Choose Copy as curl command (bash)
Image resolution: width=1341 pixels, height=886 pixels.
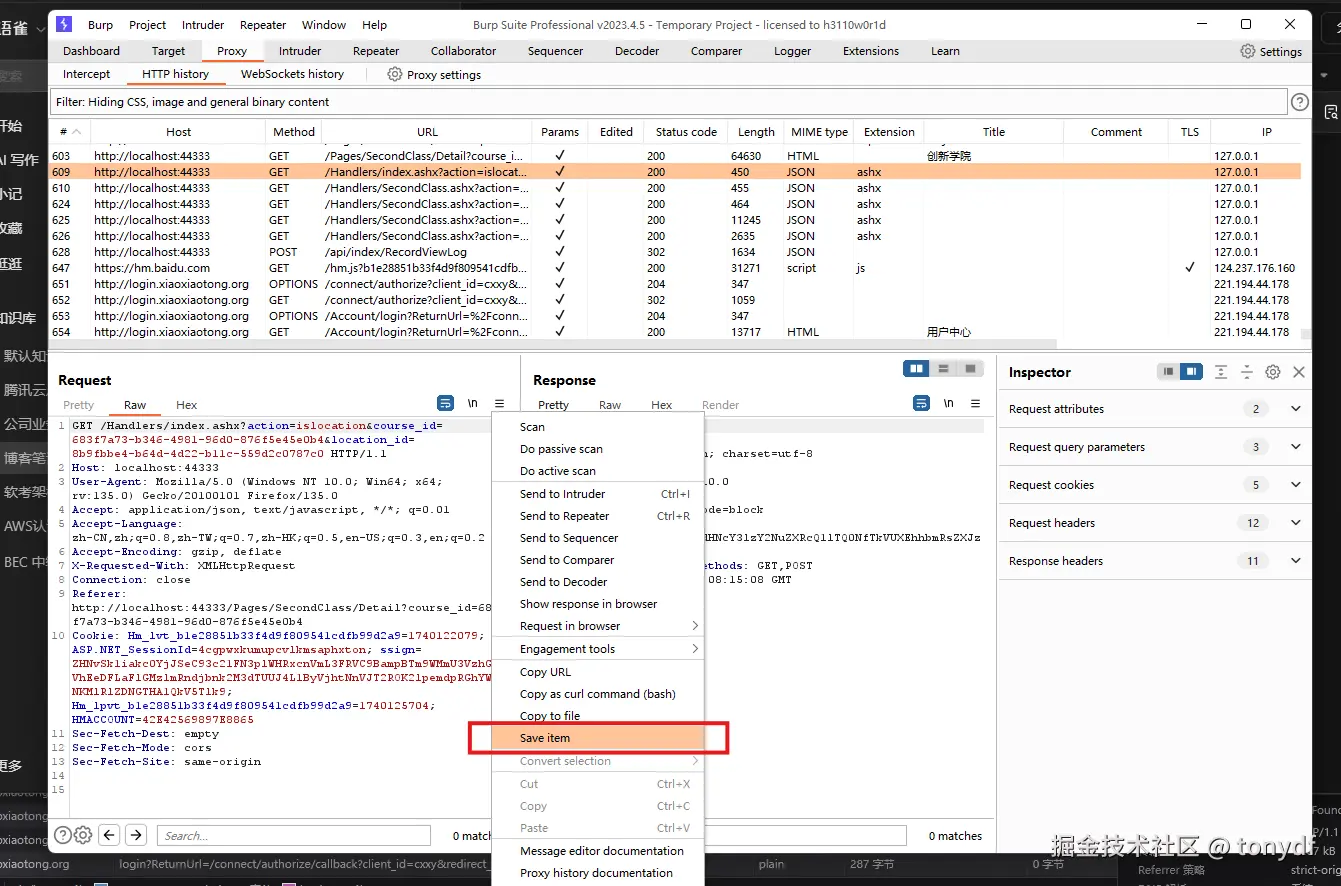coord(598,694)
